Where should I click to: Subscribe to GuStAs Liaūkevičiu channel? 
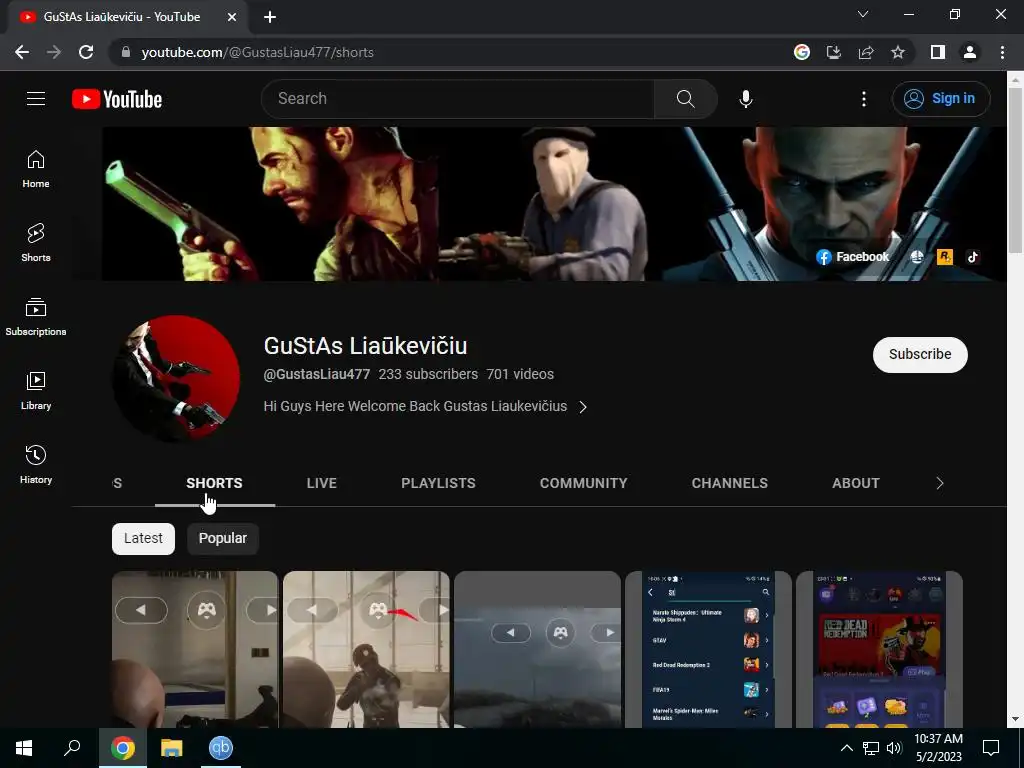920,355
